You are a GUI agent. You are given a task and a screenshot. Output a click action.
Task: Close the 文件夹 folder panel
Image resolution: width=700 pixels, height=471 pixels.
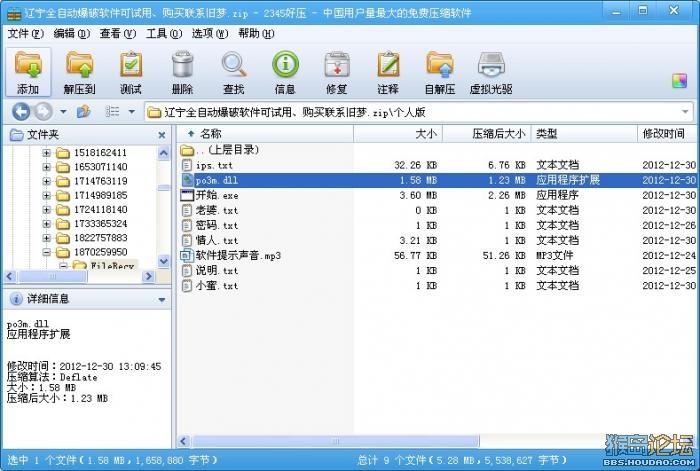pyautogui.click(x=162, y=135)
